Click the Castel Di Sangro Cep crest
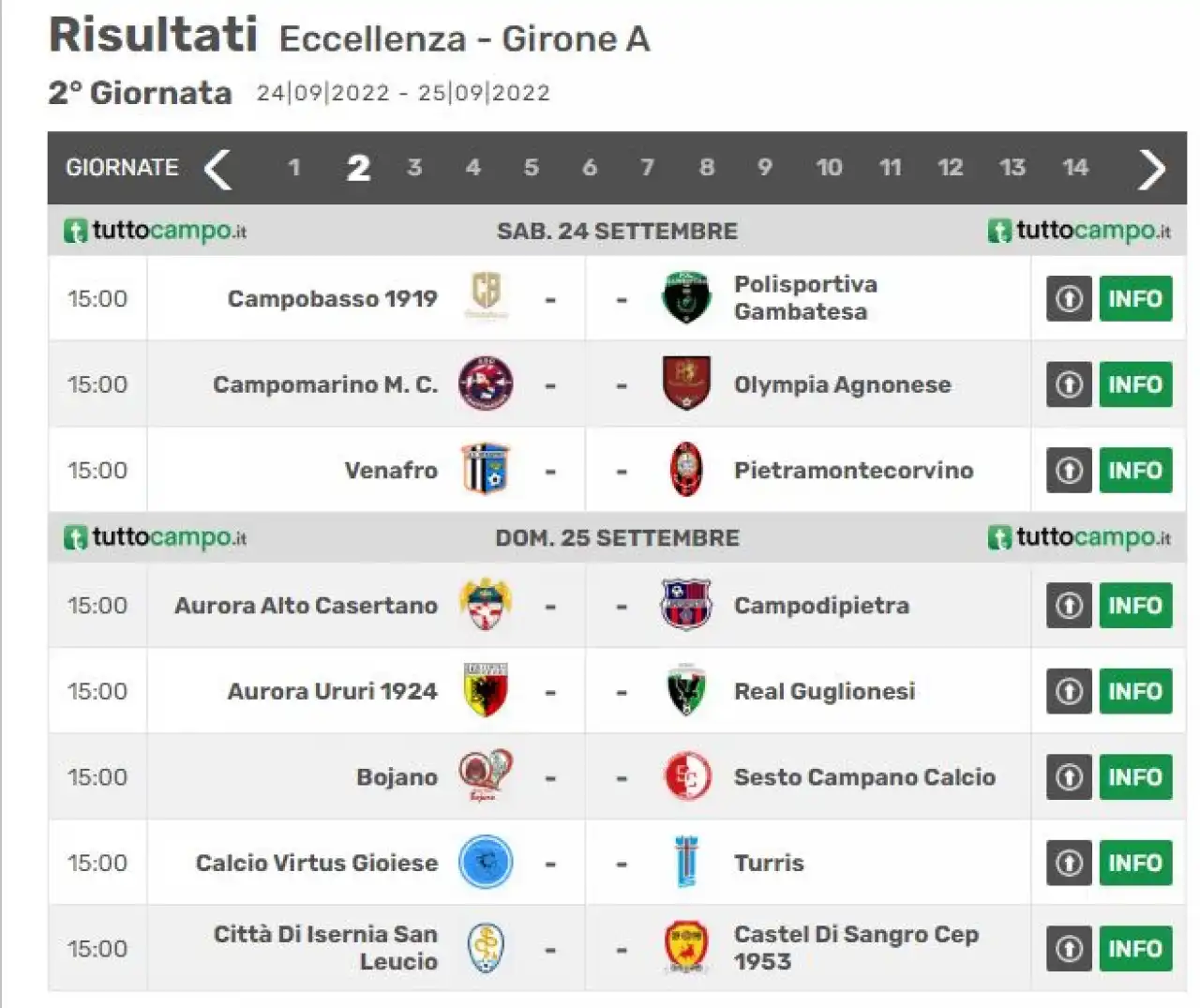 click(x=686, y=947)
